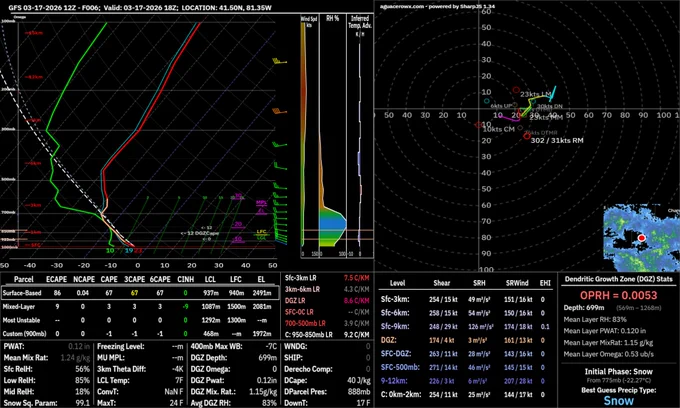Image resolution: width=680 pixels, height=408 pixels.
Task: Click the NCAPE column header
Action: (x=83, y=279)
